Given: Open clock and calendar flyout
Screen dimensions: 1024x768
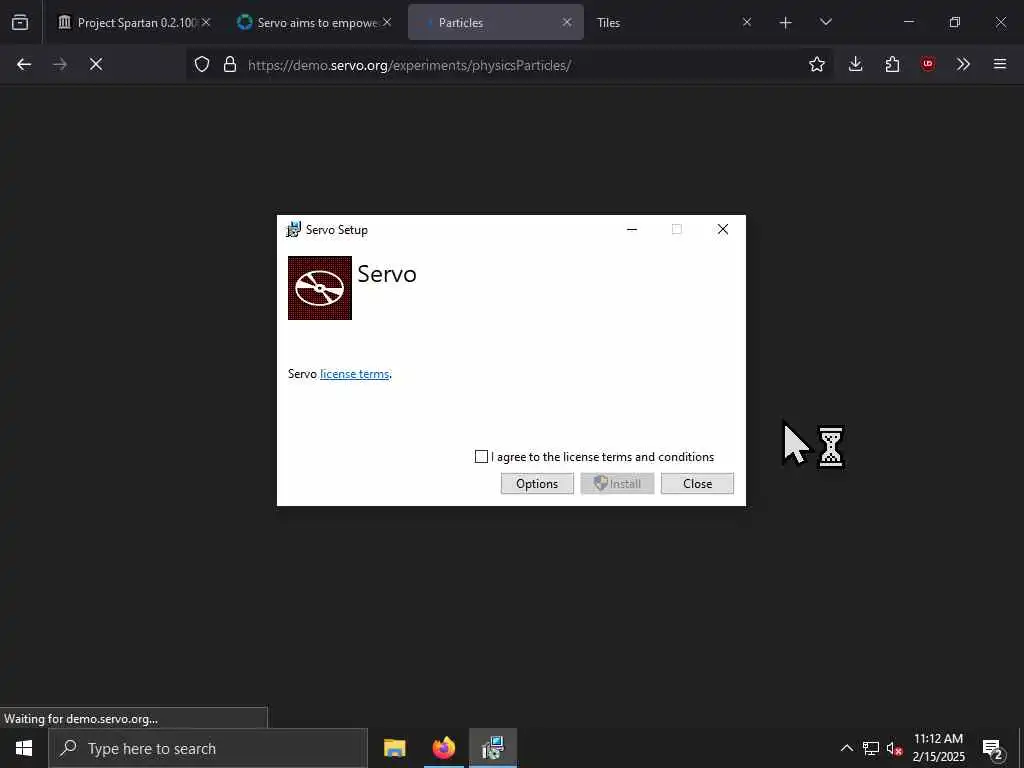Looking at the screenshot, I should (938, 748).
